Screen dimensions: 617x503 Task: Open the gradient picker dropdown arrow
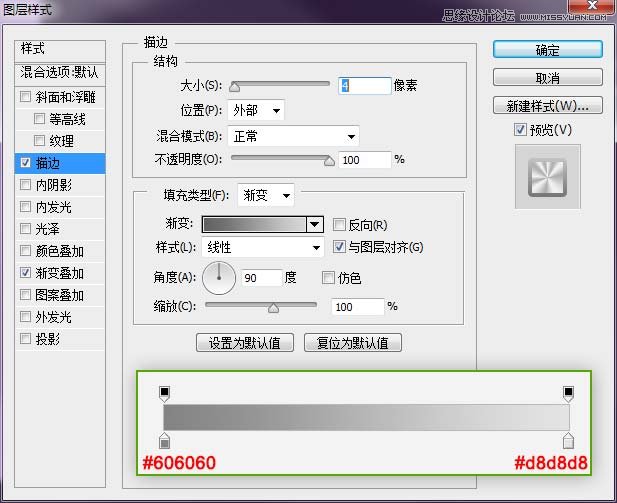pos(314,224)
